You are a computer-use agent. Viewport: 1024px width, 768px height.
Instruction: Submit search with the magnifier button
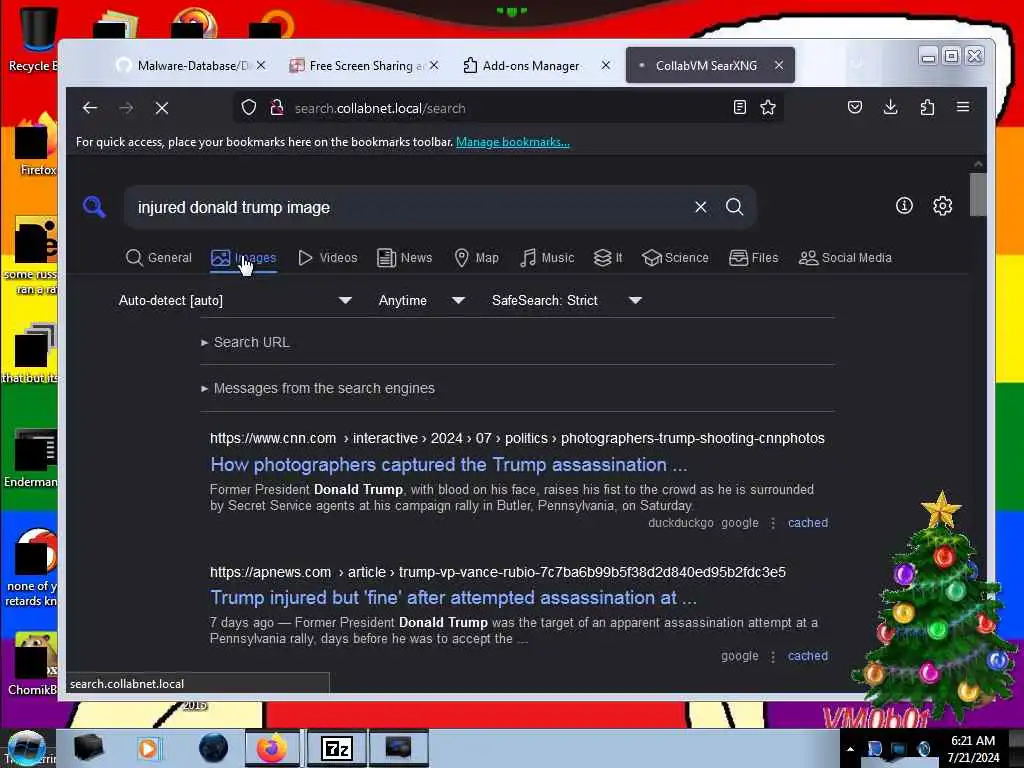click(735, 207)
